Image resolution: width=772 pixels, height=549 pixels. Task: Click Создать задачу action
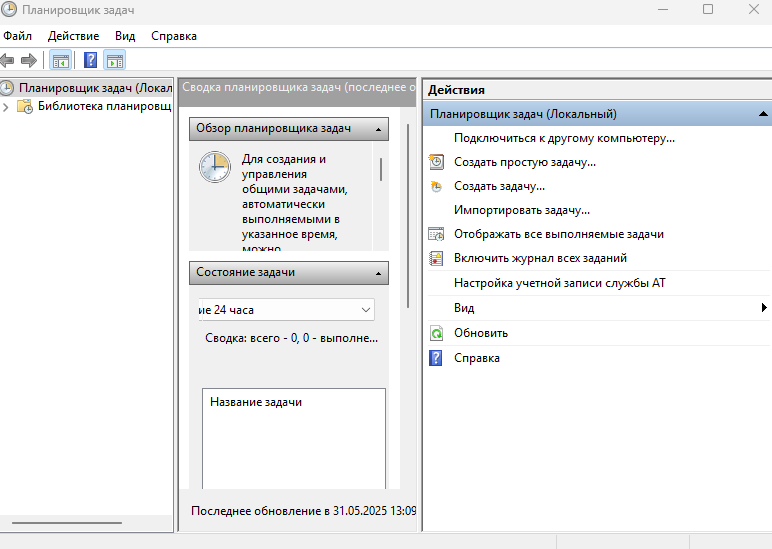499,187
